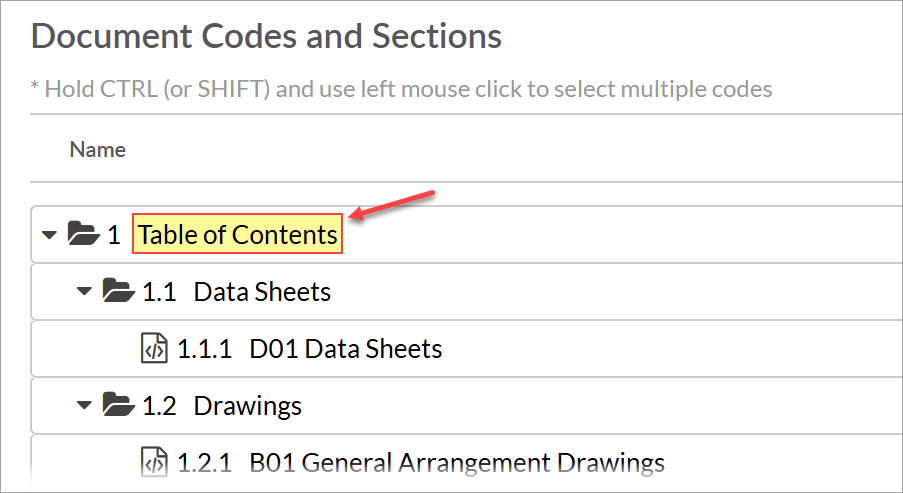Collapse the 1.2 Drawings node arrow

pyautogui.click(x=85, y=406)
